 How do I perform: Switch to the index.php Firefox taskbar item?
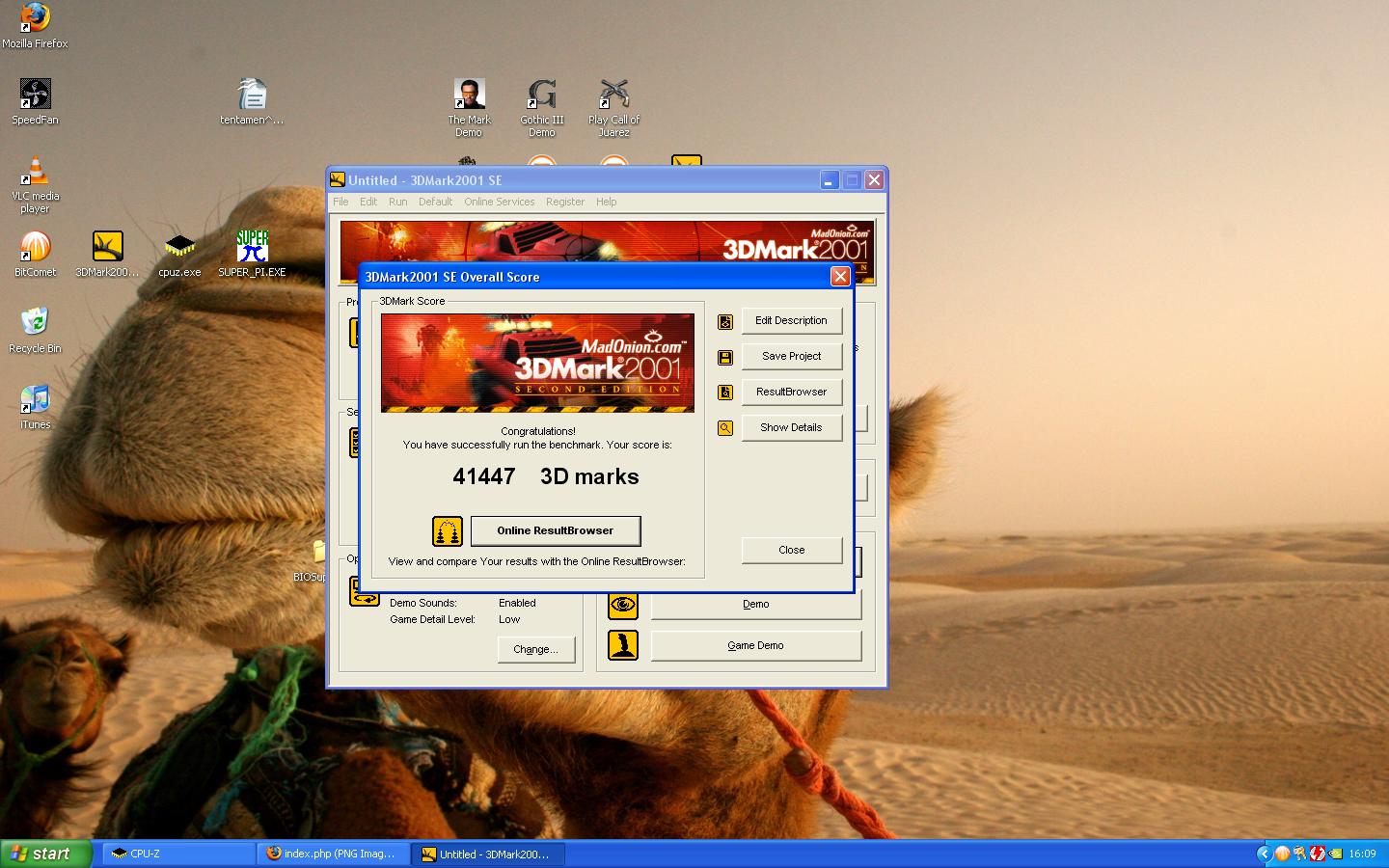click(333, 854)
